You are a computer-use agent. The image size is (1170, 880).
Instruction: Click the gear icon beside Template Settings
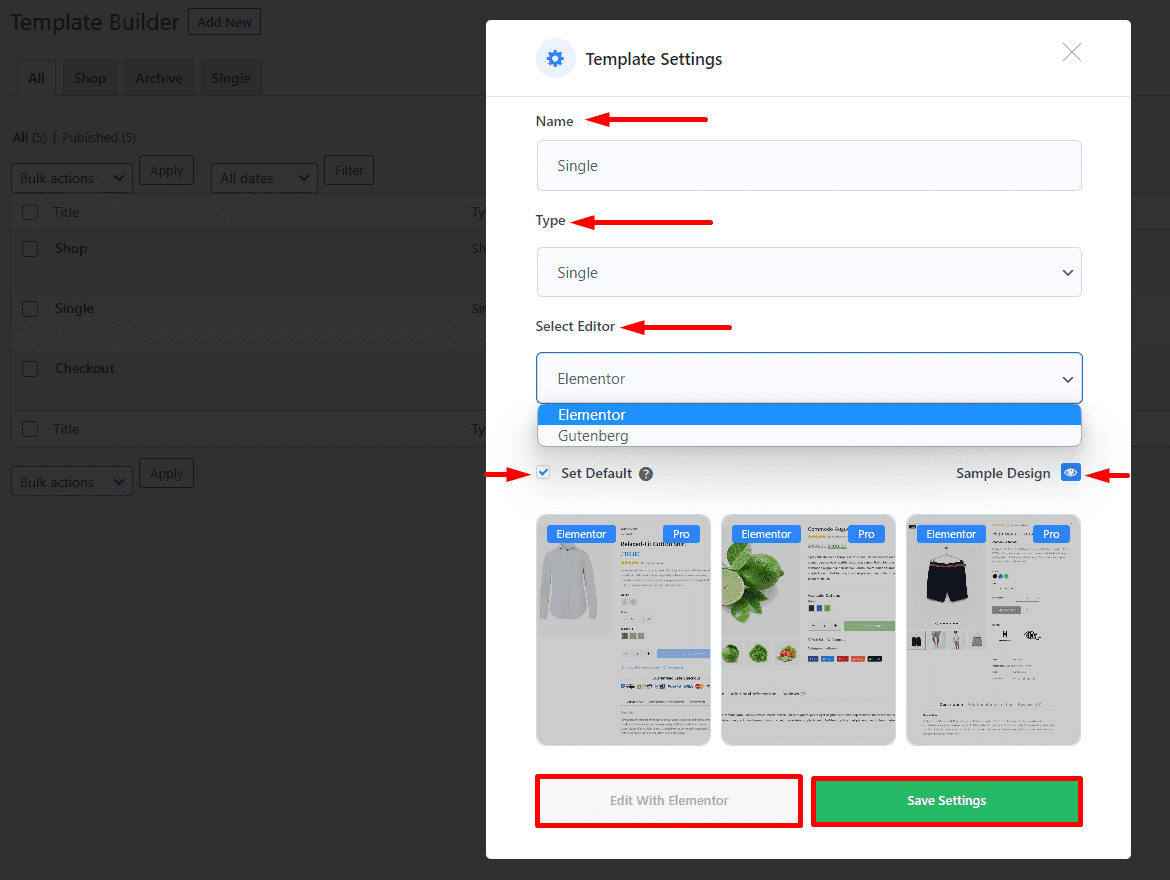click(555, 59)
